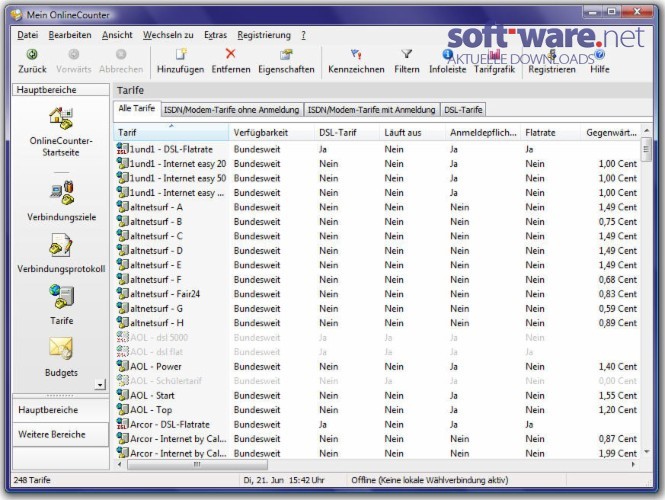Sort by the Flatrate column header
The width and height of the screenshot is (665, 500).
pos(550,132)
